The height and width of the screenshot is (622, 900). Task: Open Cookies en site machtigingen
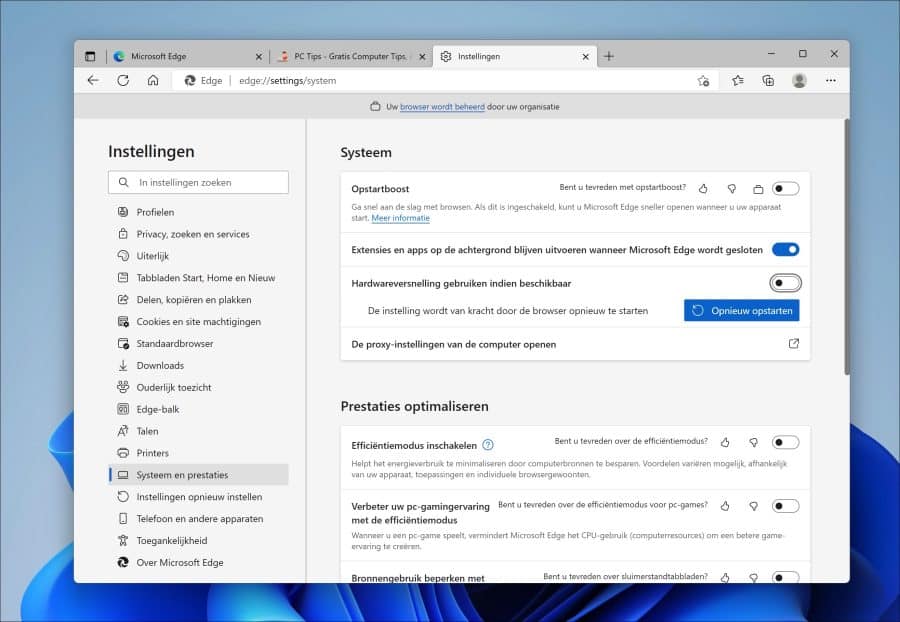[199, 321]
